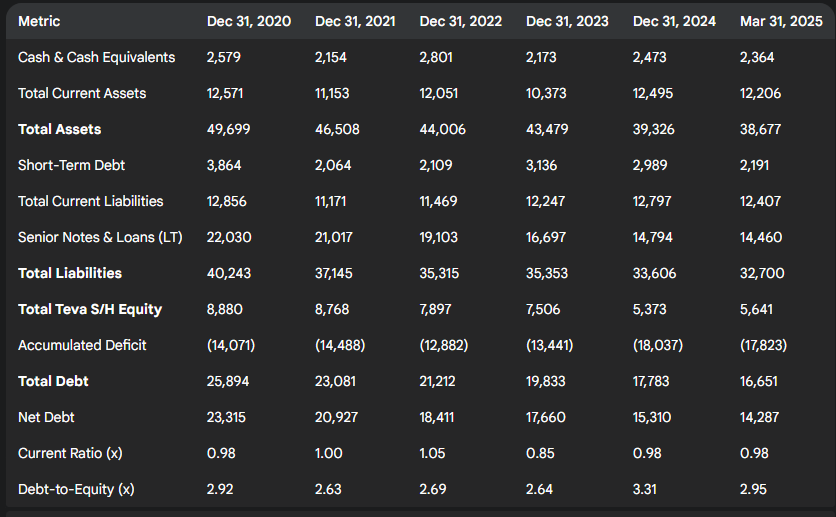
Task: Click the bold Total Debt row label
Action: coord(53,381)
